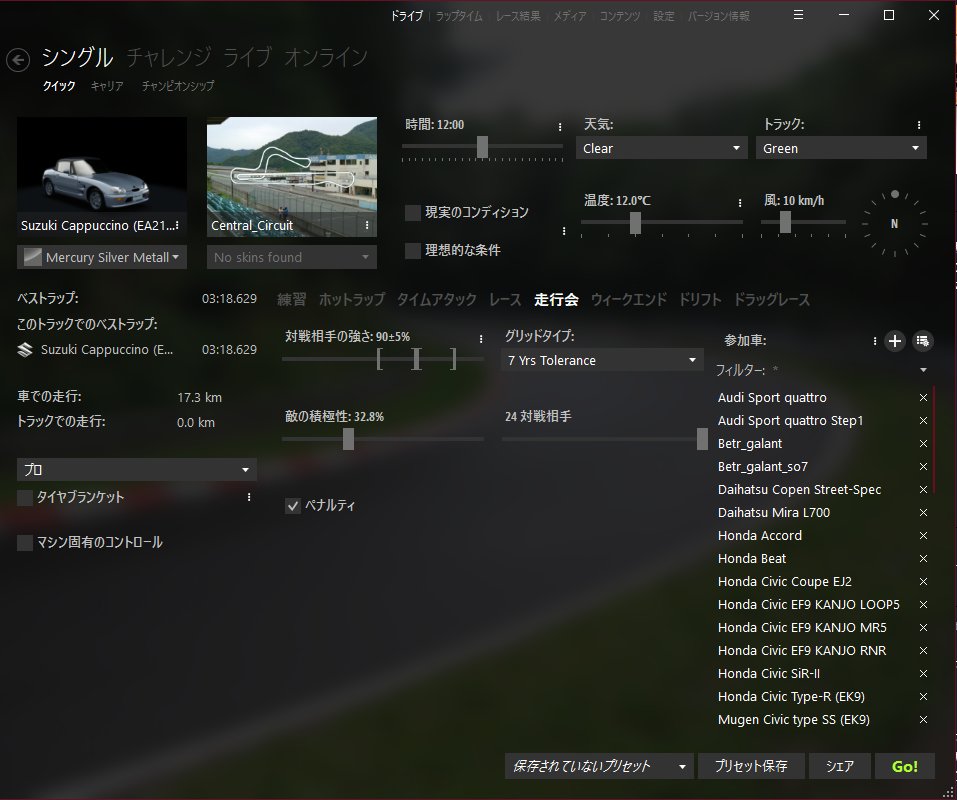This screenshot has height=800, width=957.
Task: Click the Go! button
Action: (905, 766)
